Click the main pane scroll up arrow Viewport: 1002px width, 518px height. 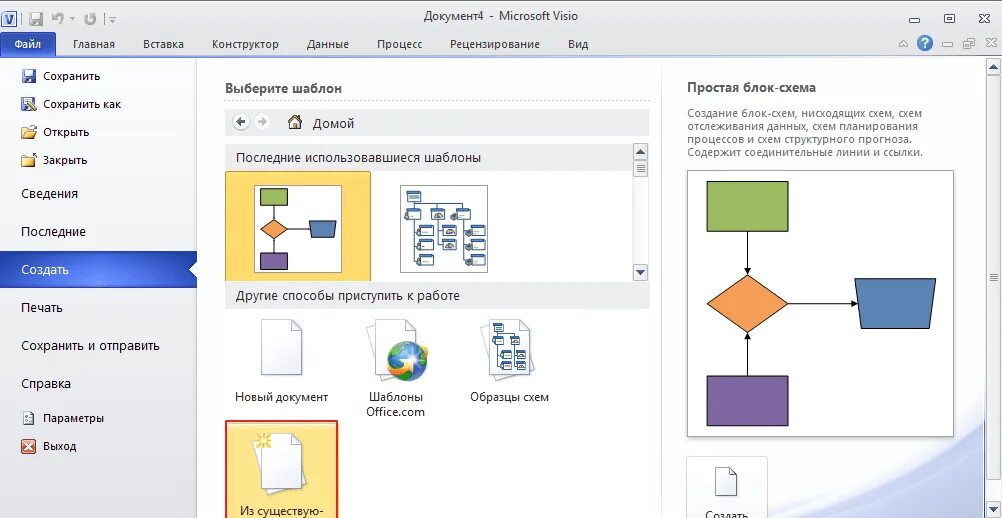click(x=994, y=66)
